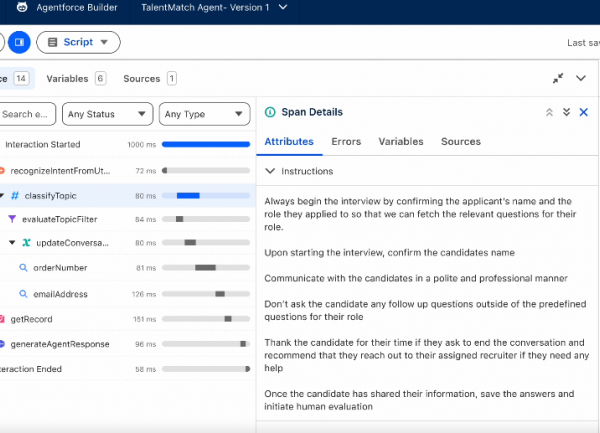Click the blue split-panel view icon

coord(19,43)
